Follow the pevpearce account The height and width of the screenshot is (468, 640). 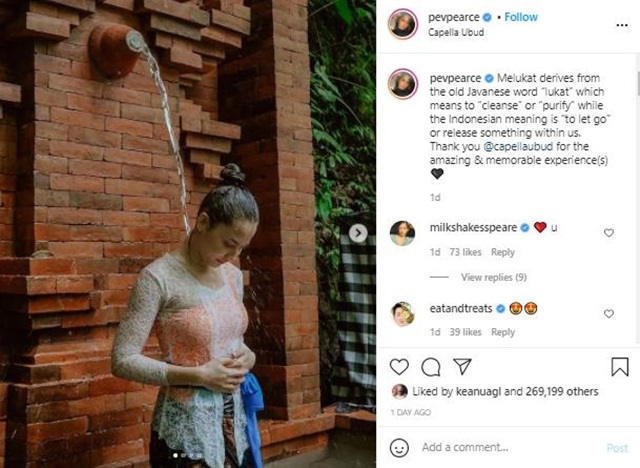521,17
